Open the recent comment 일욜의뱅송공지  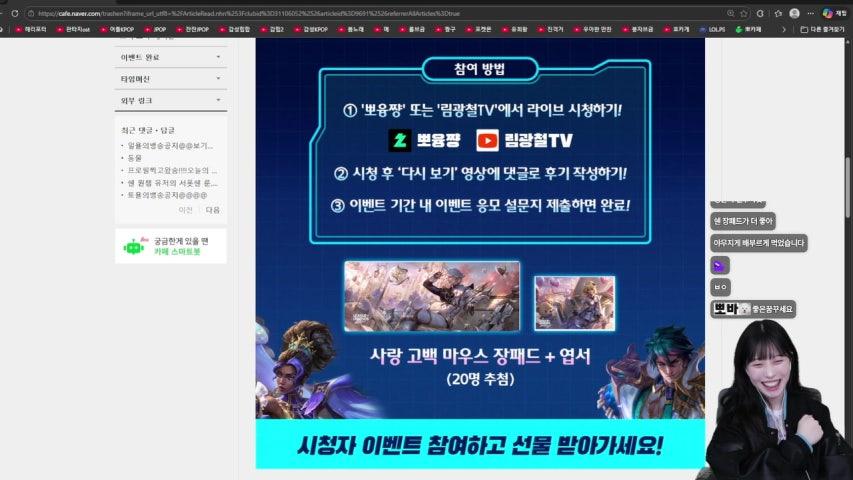(x=170, y=146)
